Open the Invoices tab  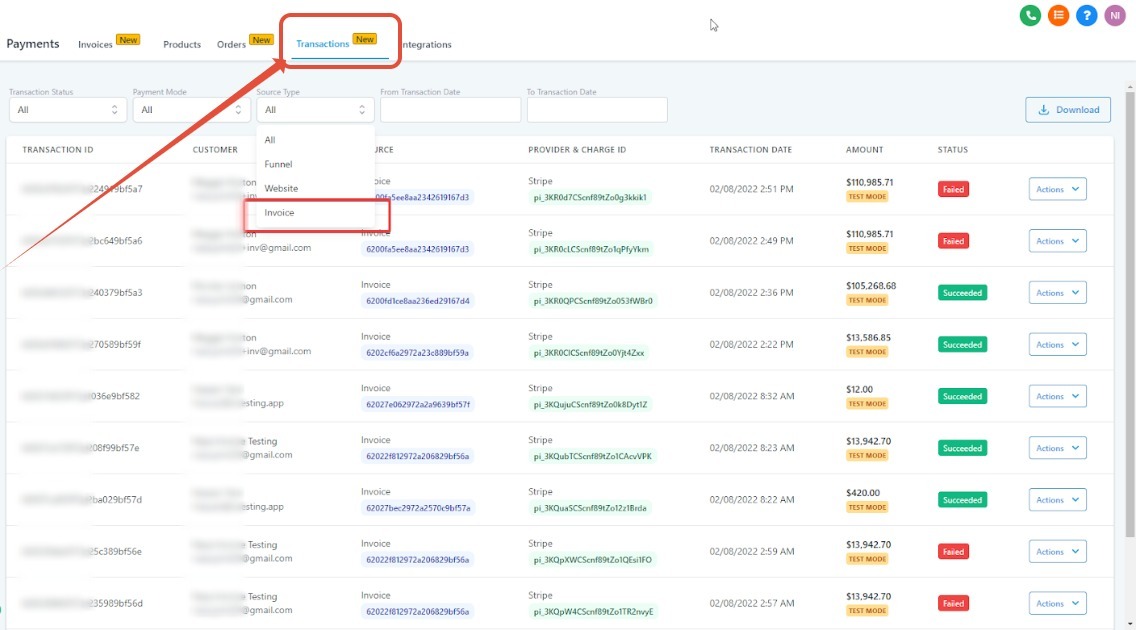tap(95, 44)
